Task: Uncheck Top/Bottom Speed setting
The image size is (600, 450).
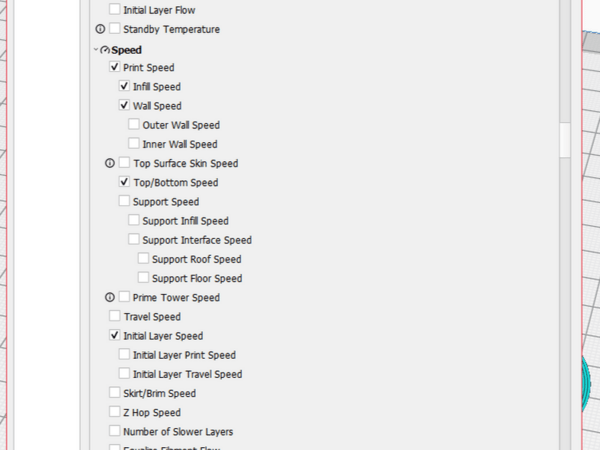Action: point(124,183)
